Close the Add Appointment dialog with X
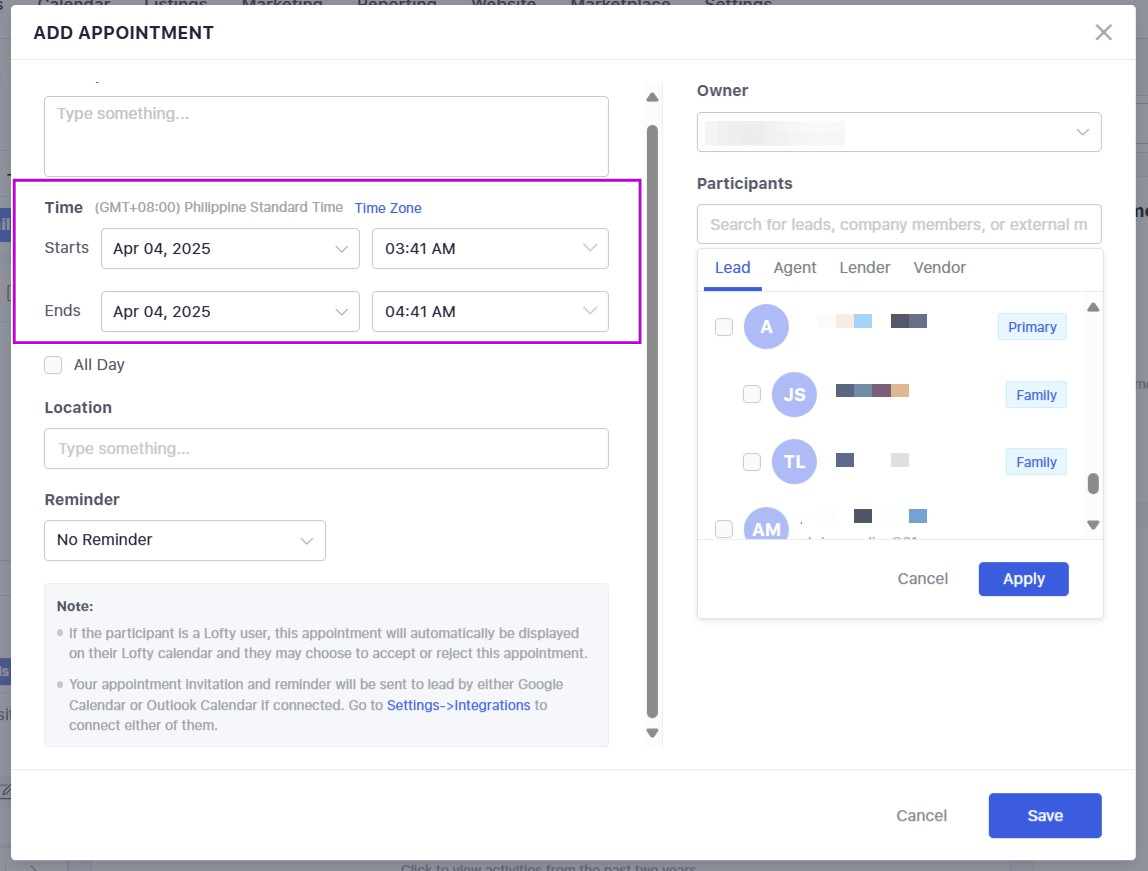 [1103, 32]
